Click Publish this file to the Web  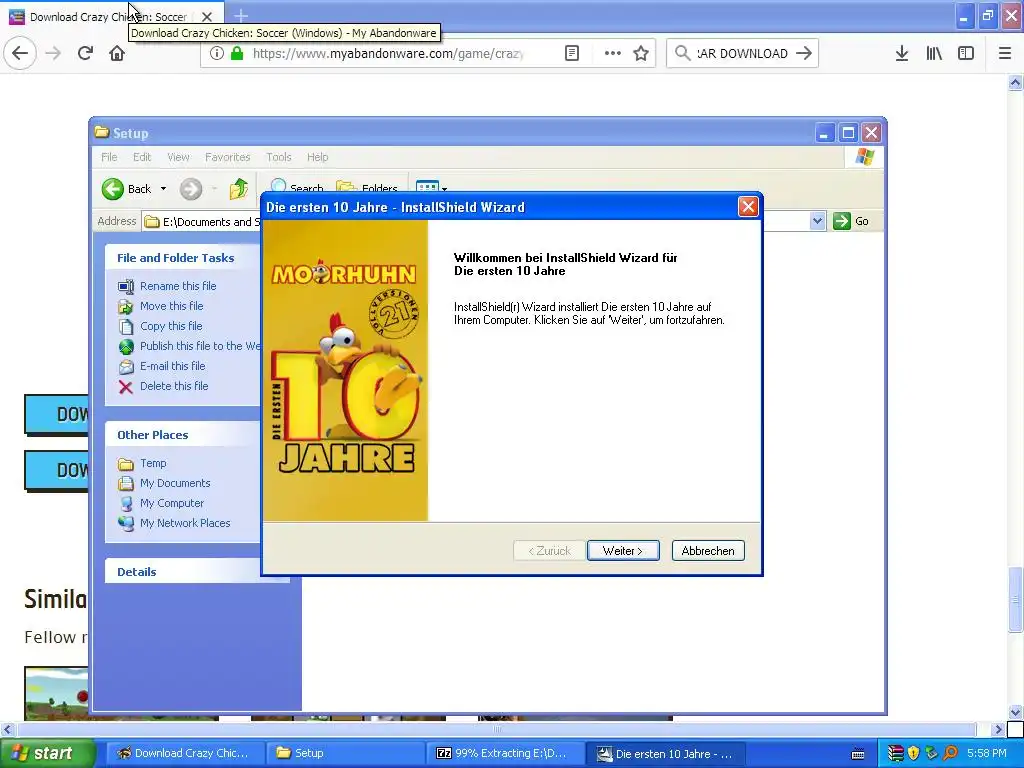(x=200, y=346)
